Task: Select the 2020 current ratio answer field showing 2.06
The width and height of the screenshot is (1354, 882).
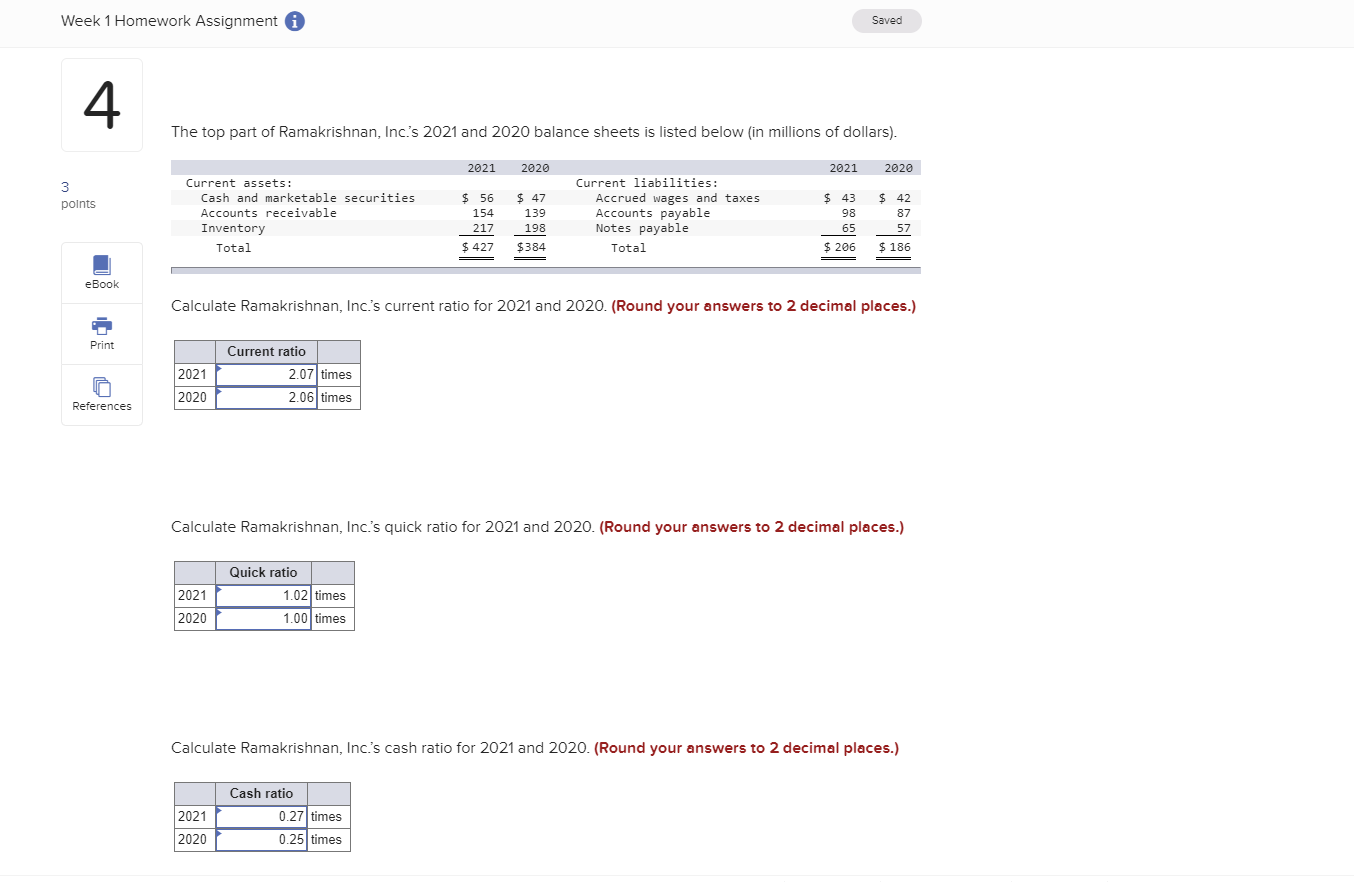Action: tap(265, 397)
